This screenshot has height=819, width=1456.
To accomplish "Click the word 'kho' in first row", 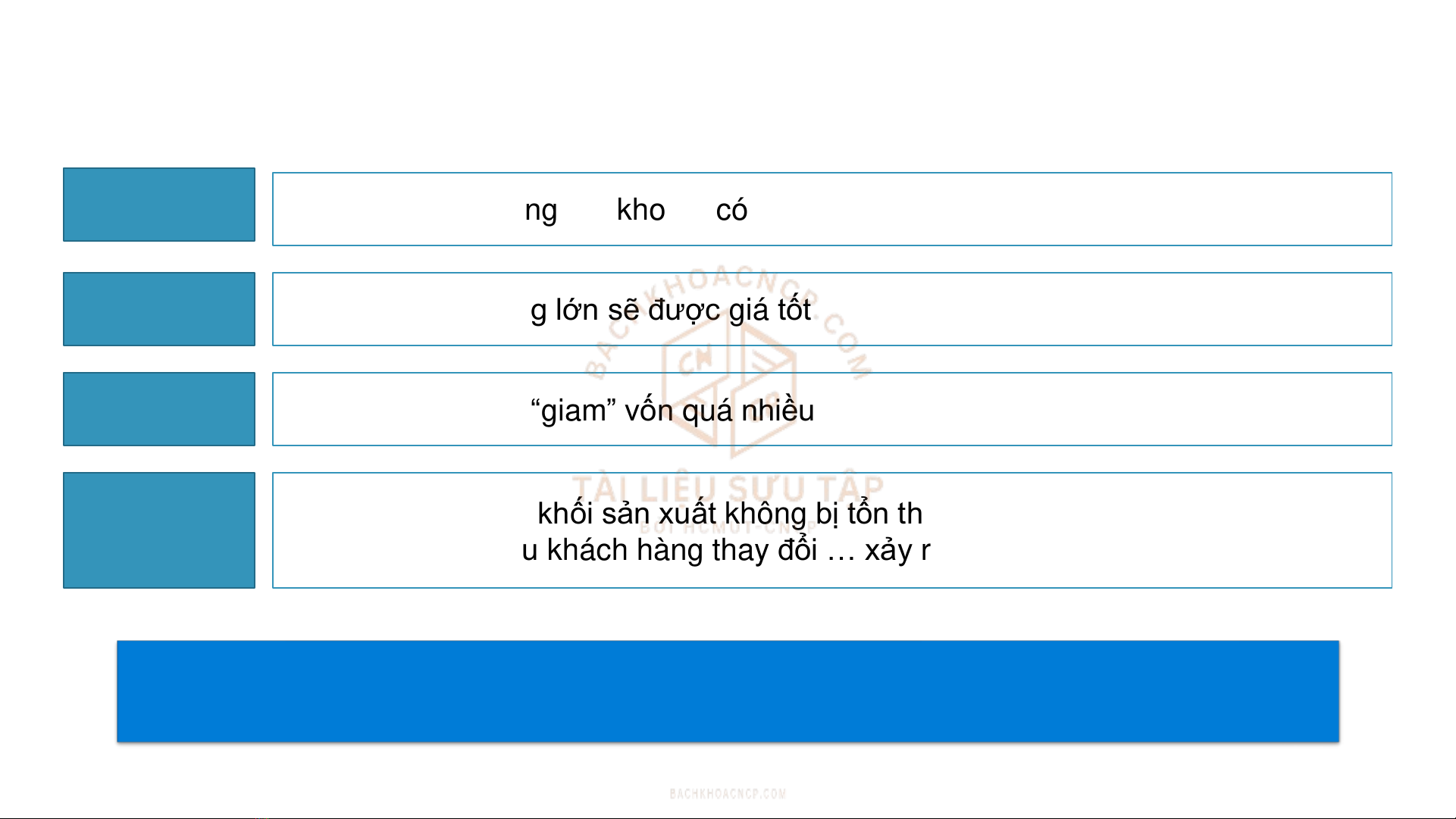I will pyautogui.click(x=640, y=210).
